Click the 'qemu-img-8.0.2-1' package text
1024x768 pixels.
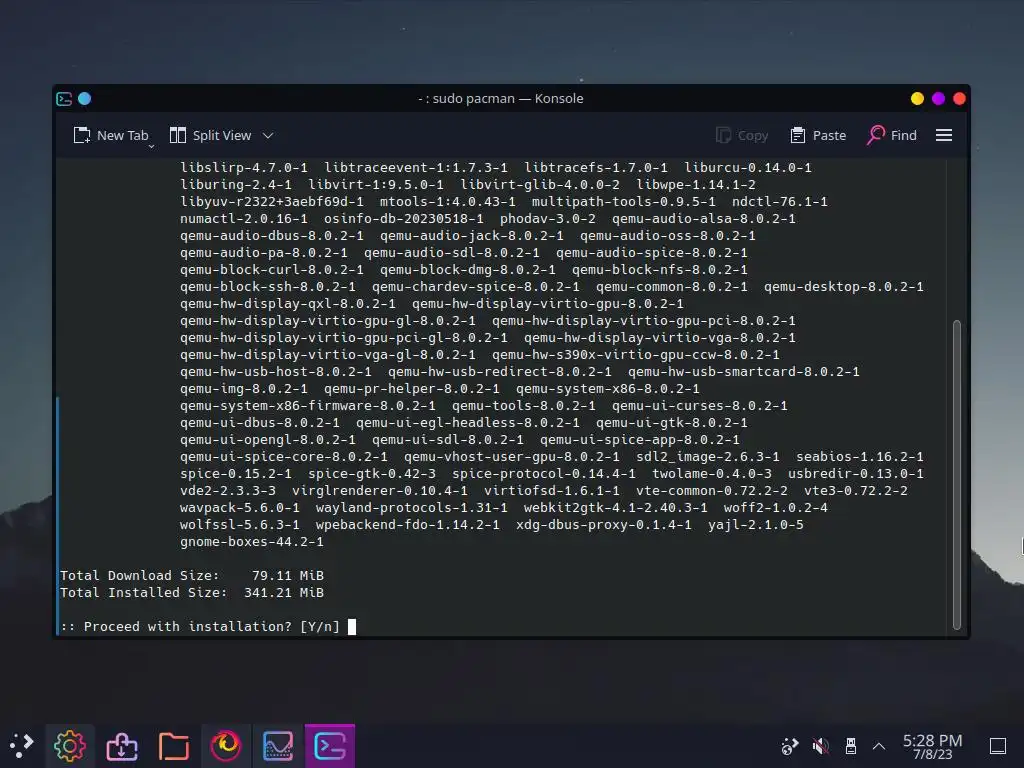pos(244,389)
